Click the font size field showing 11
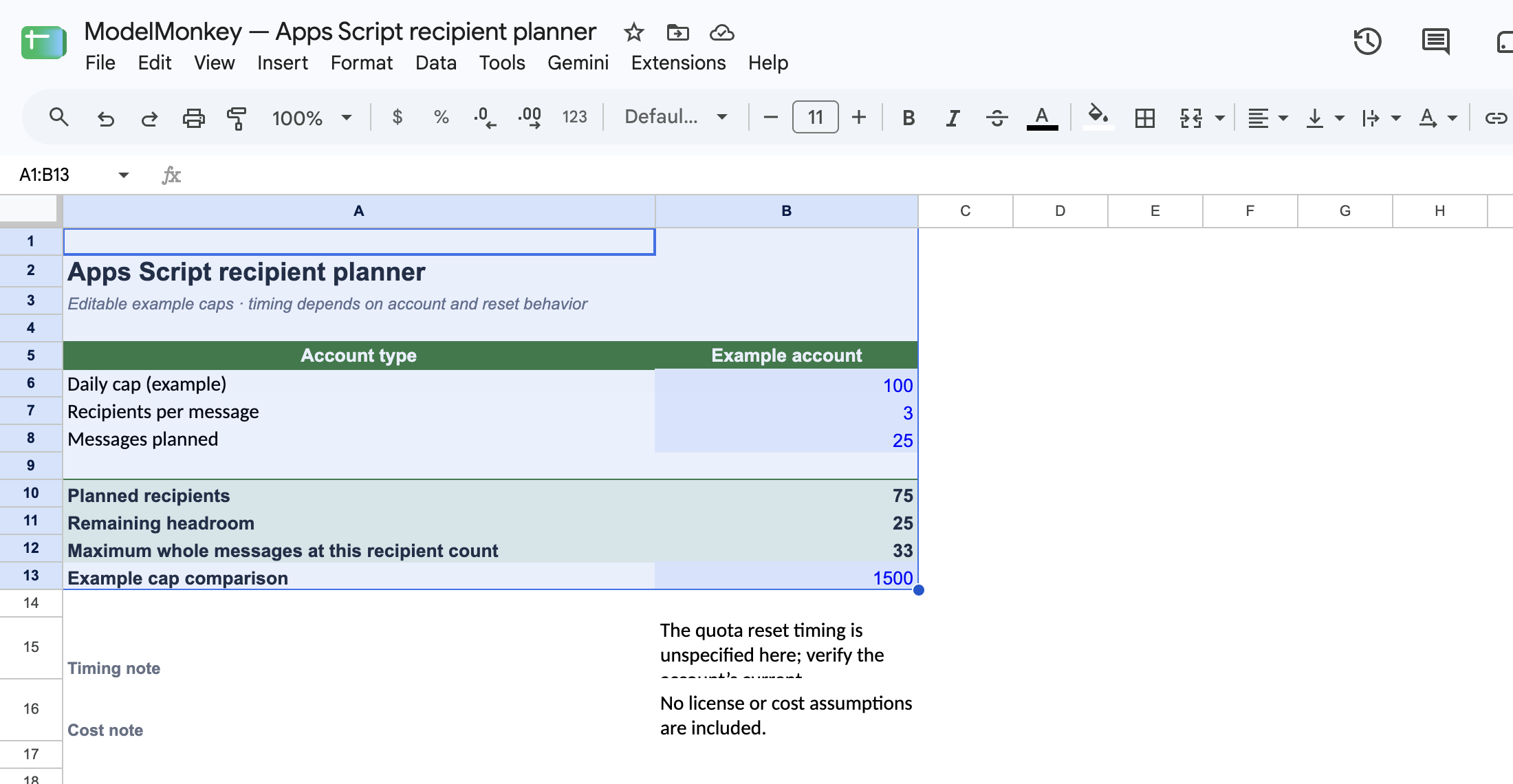 tap(815, 117)
